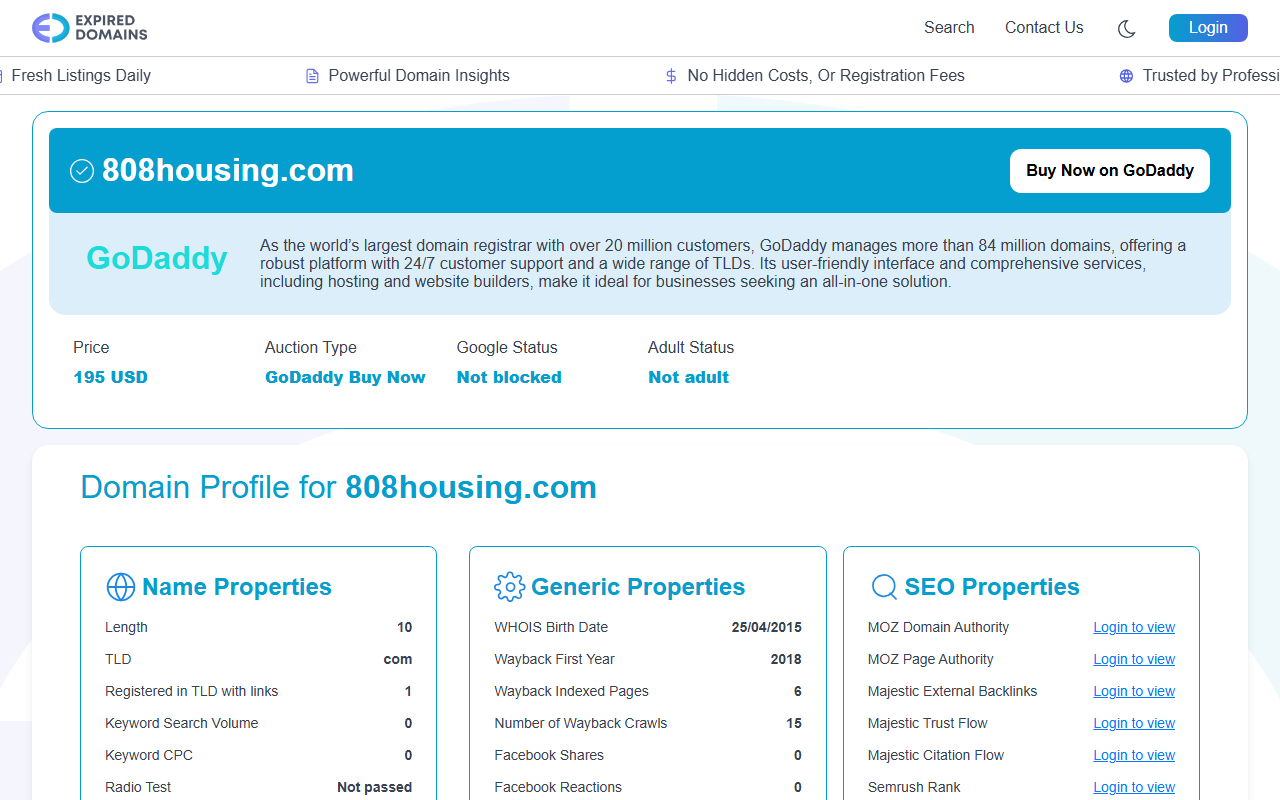The image size is (1280, 800).
Task: Click the SEO Properties heading
Action: point(992,587)
